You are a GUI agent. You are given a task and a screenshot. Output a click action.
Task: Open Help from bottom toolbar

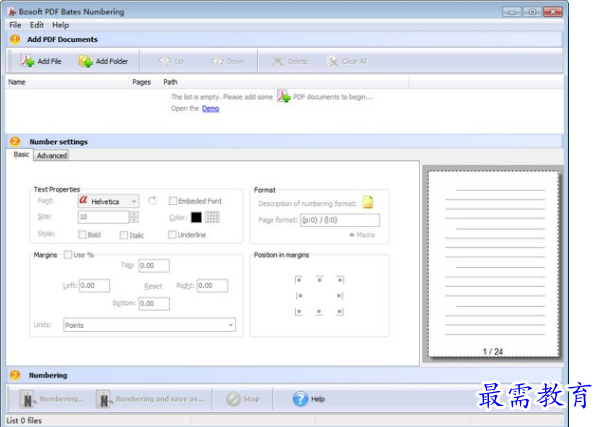[x=308, y=399]
